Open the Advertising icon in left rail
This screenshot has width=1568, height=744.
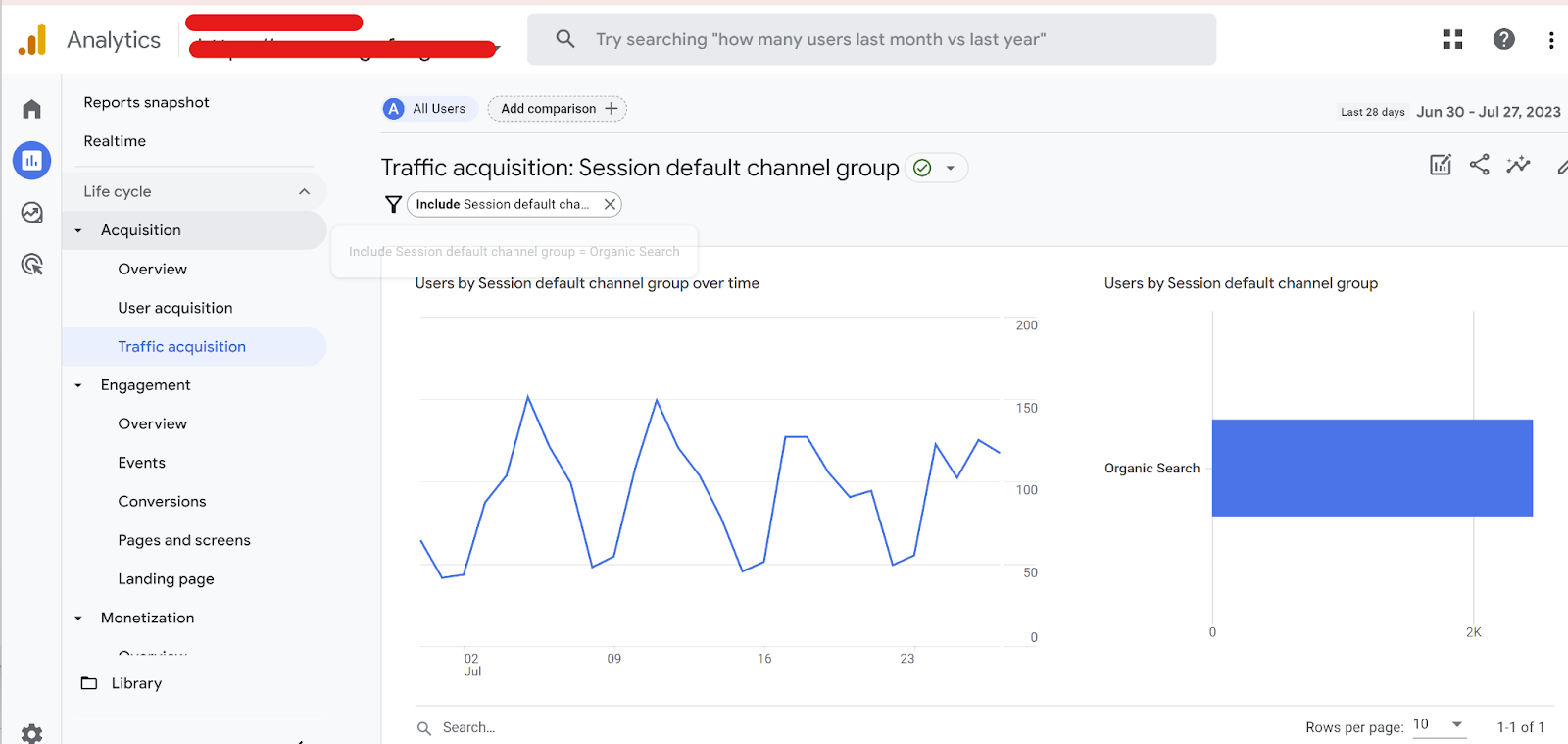(31, 264)
